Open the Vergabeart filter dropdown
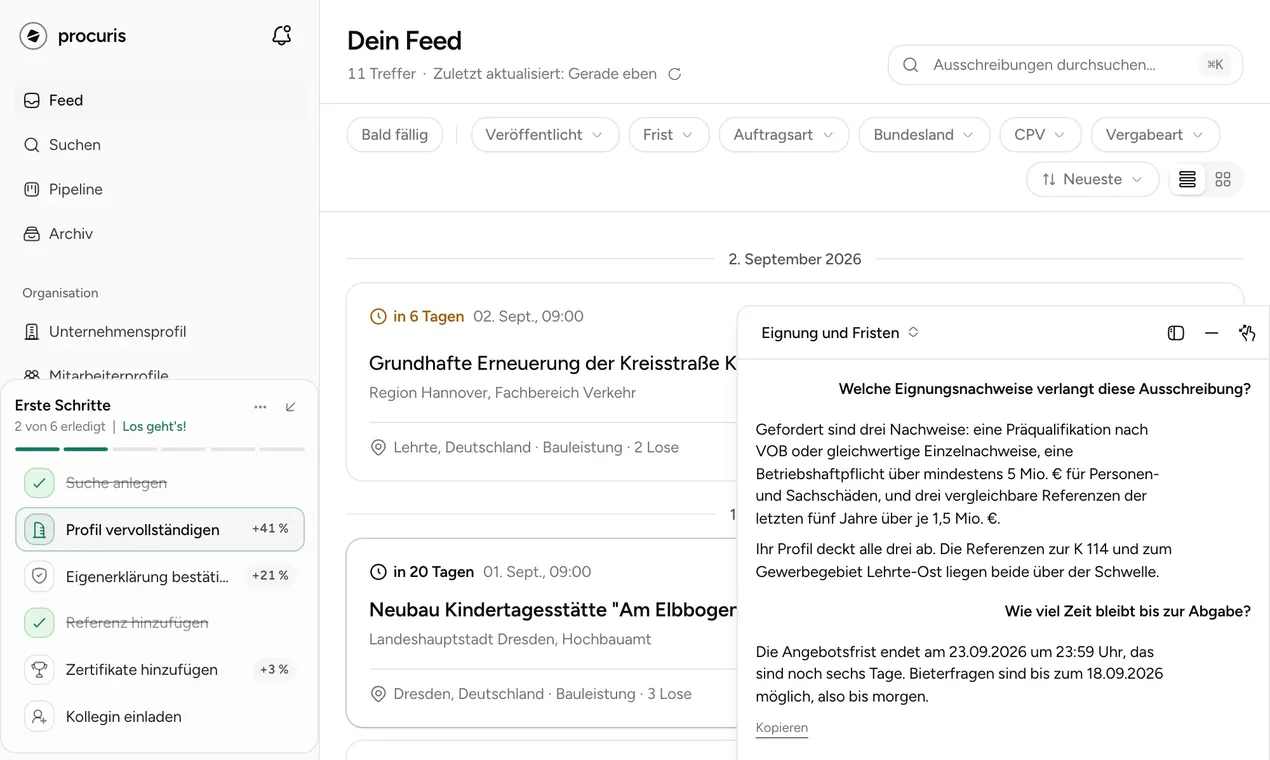Viewport: 1270px width, 760px height. tap(1156, 135)
